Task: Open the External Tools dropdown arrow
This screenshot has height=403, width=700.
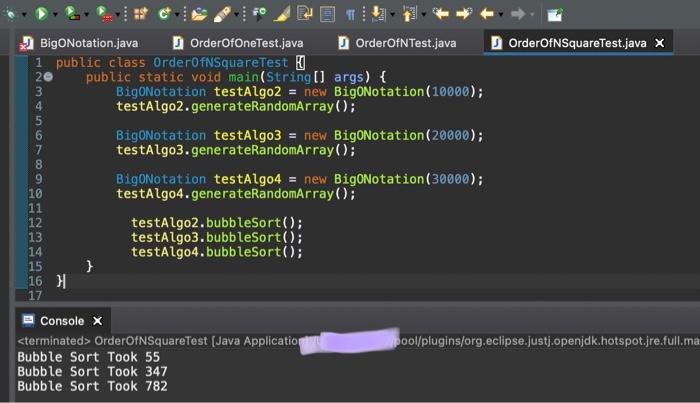Action: point(118,15)
